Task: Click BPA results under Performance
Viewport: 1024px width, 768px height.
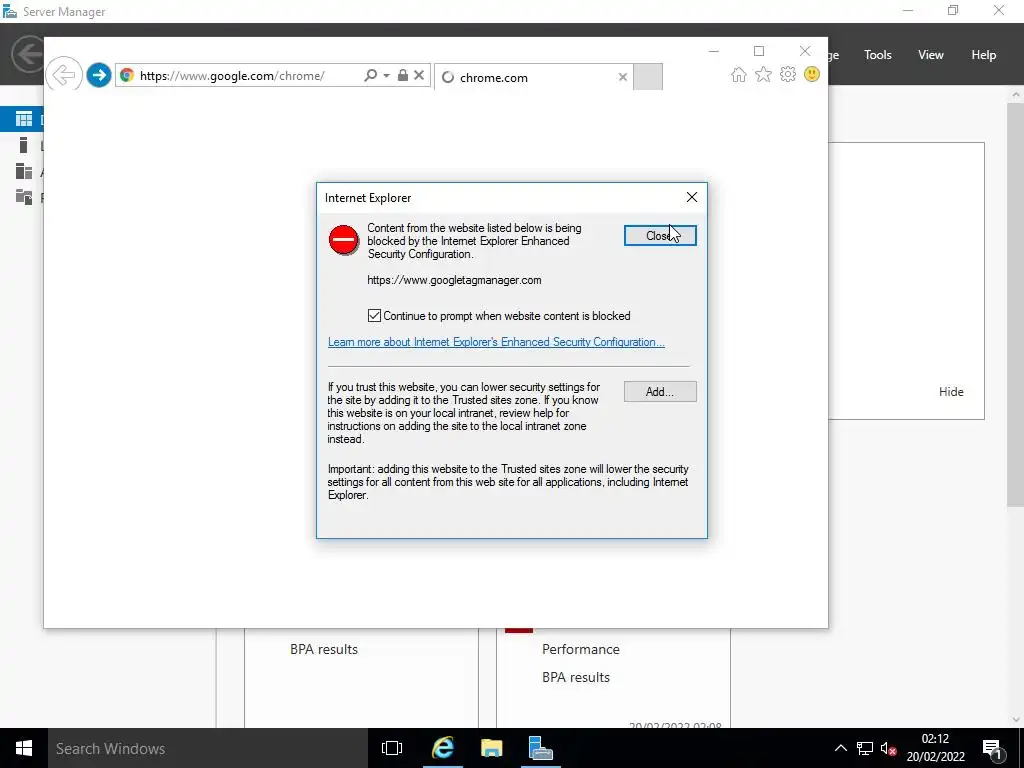Action: [576, 677]
